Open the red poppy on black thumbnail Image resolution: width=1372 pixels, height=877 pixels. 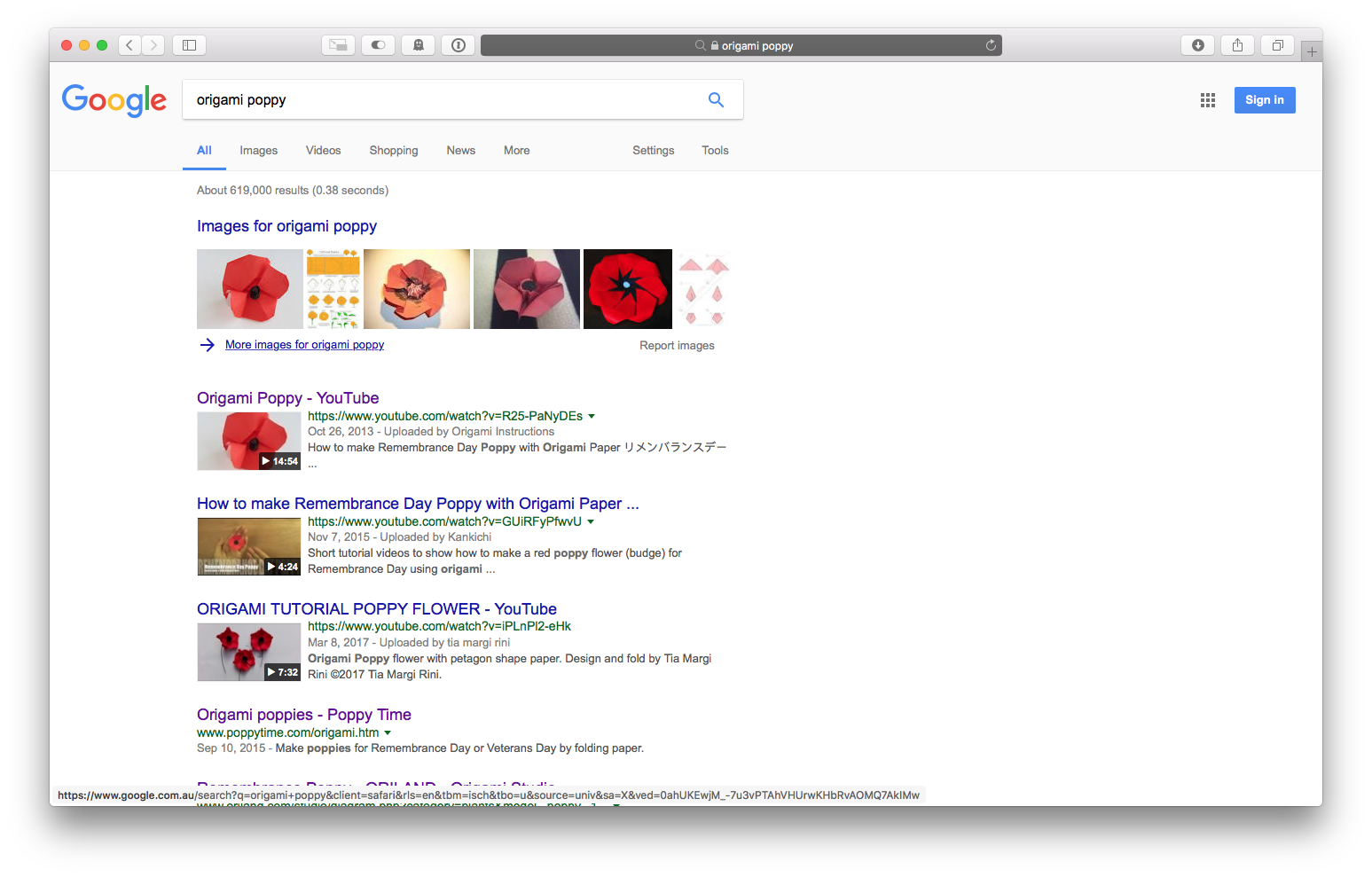(628, 289)
